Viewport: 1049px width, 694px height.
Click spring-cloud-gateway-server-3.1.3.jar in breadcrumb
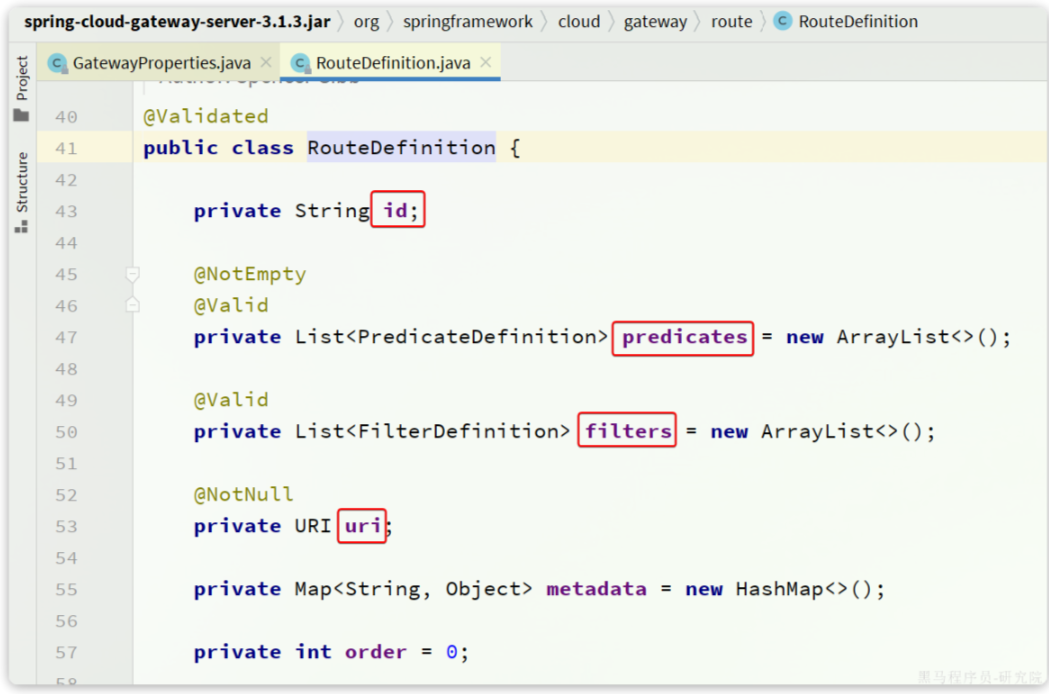[x=177, y=21]
